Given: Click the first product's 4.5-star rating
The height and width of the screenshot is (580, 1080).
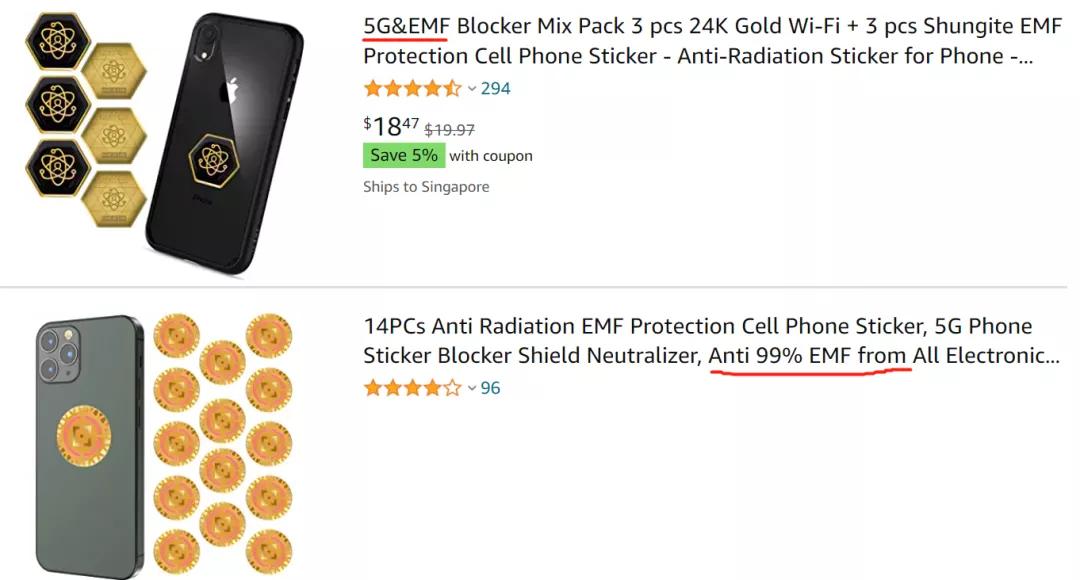Looking at the screenshot, I should click(412, 88).
